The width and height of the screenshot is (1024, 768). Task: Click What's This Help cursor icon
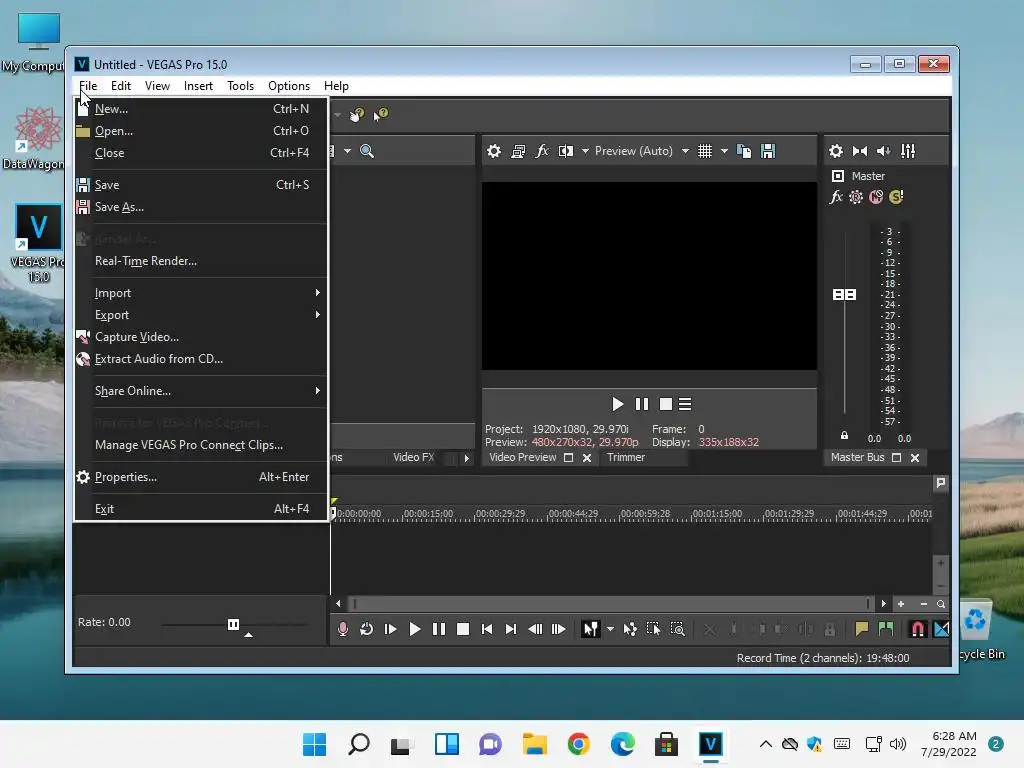point(381,115)
